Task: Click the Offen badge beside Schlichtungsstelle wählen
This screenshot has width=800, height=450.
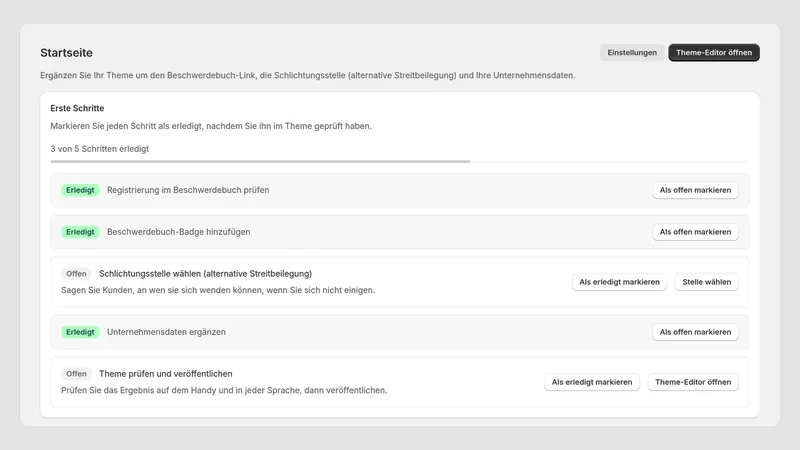Action: [76, 274]
